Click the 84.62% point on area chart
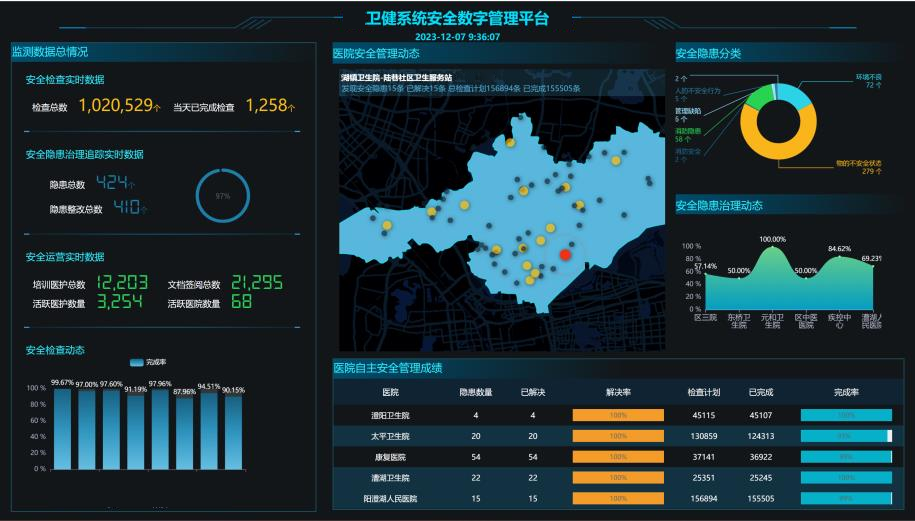Viewport: 915px width, 521px height. pos(839,257)
